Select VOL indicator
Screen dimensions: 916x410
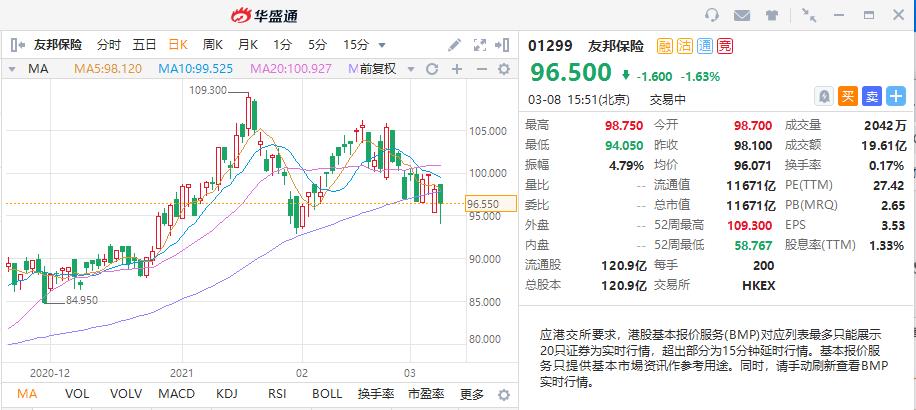click(77, 394)
